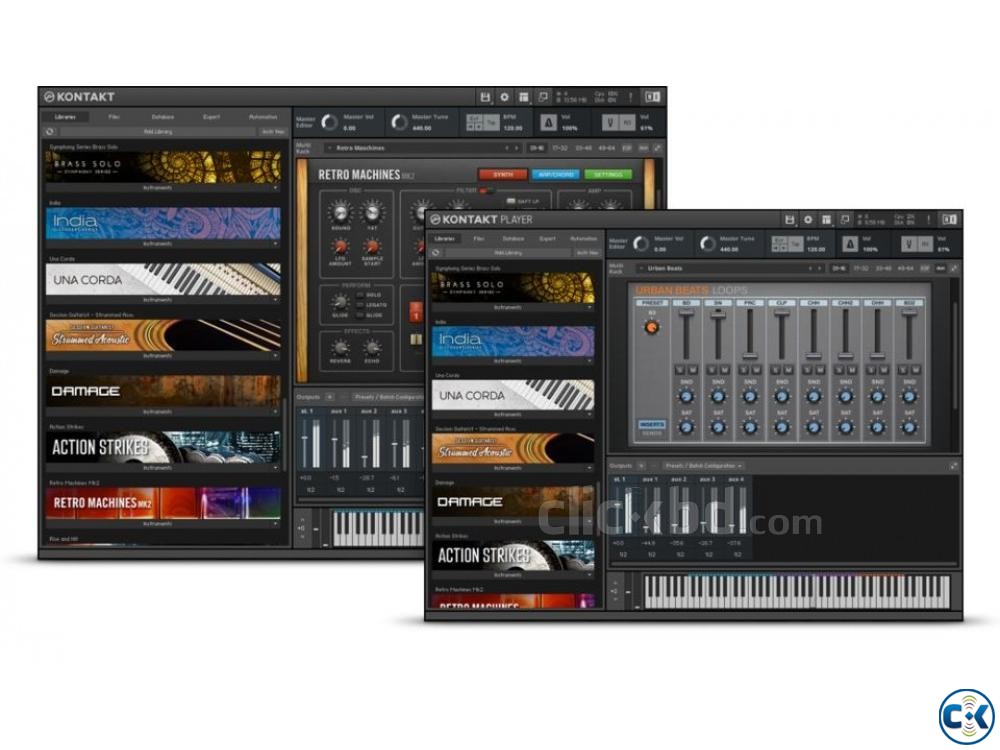Viewport: 1000px width, 750px height.
Task: Click the red SYNTH button in Retro Machines
Action: point(503,175)
